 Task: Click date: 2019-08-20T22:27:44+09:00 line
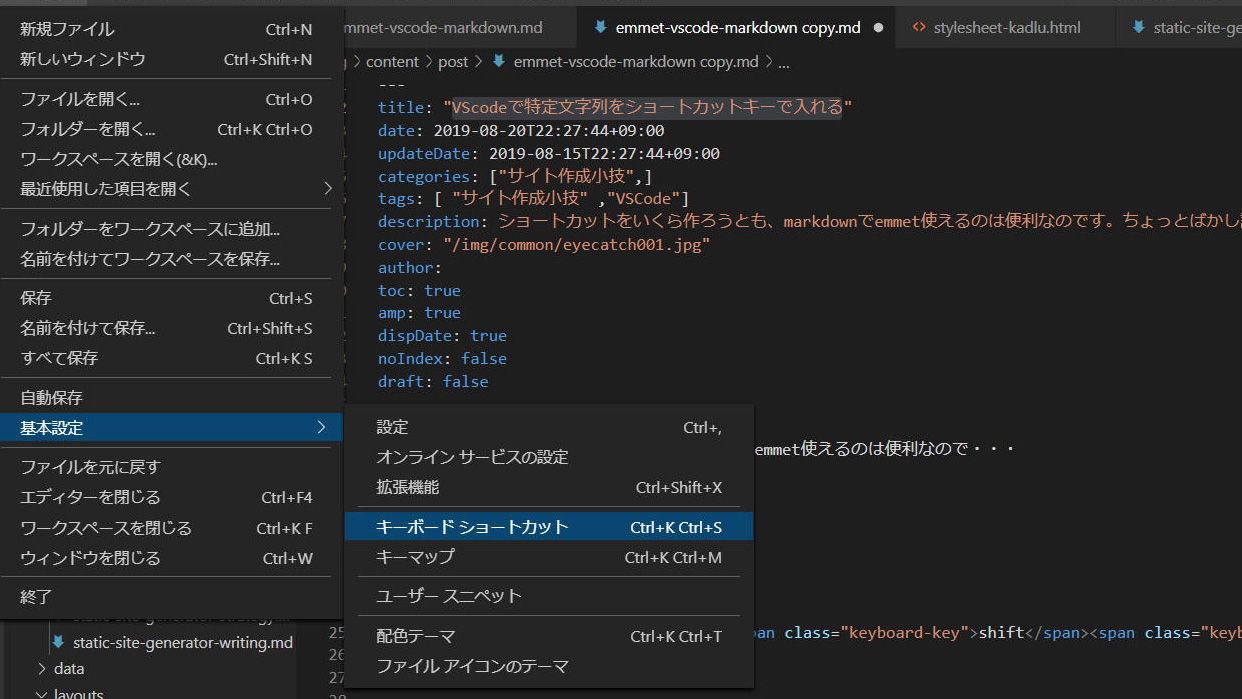521,130
